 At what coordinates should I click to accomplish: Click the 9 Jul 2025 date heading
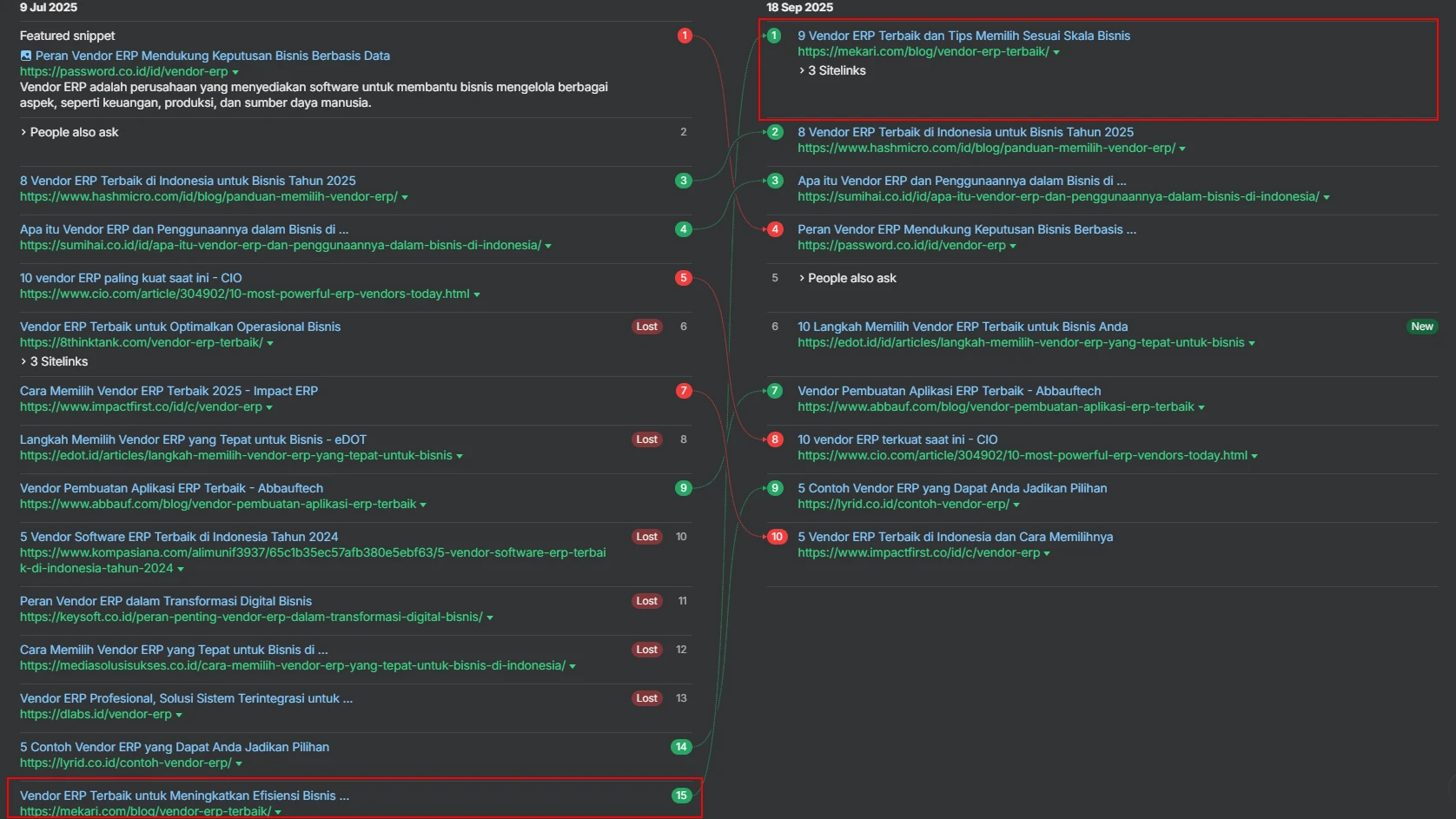[x=49, y=7]
